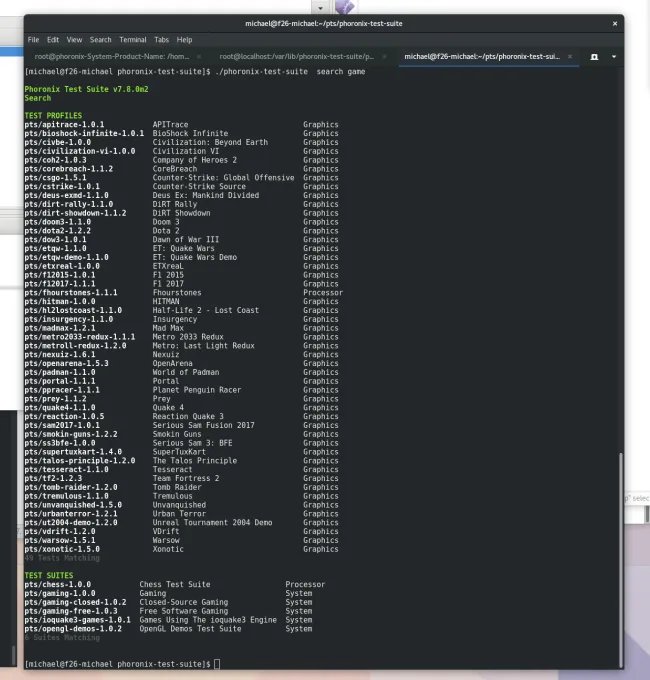The width and height of the screenshot is (650, 680).
Task: Click 'Games Using The ioquake3 Engine' text
Action: point(208,620)
